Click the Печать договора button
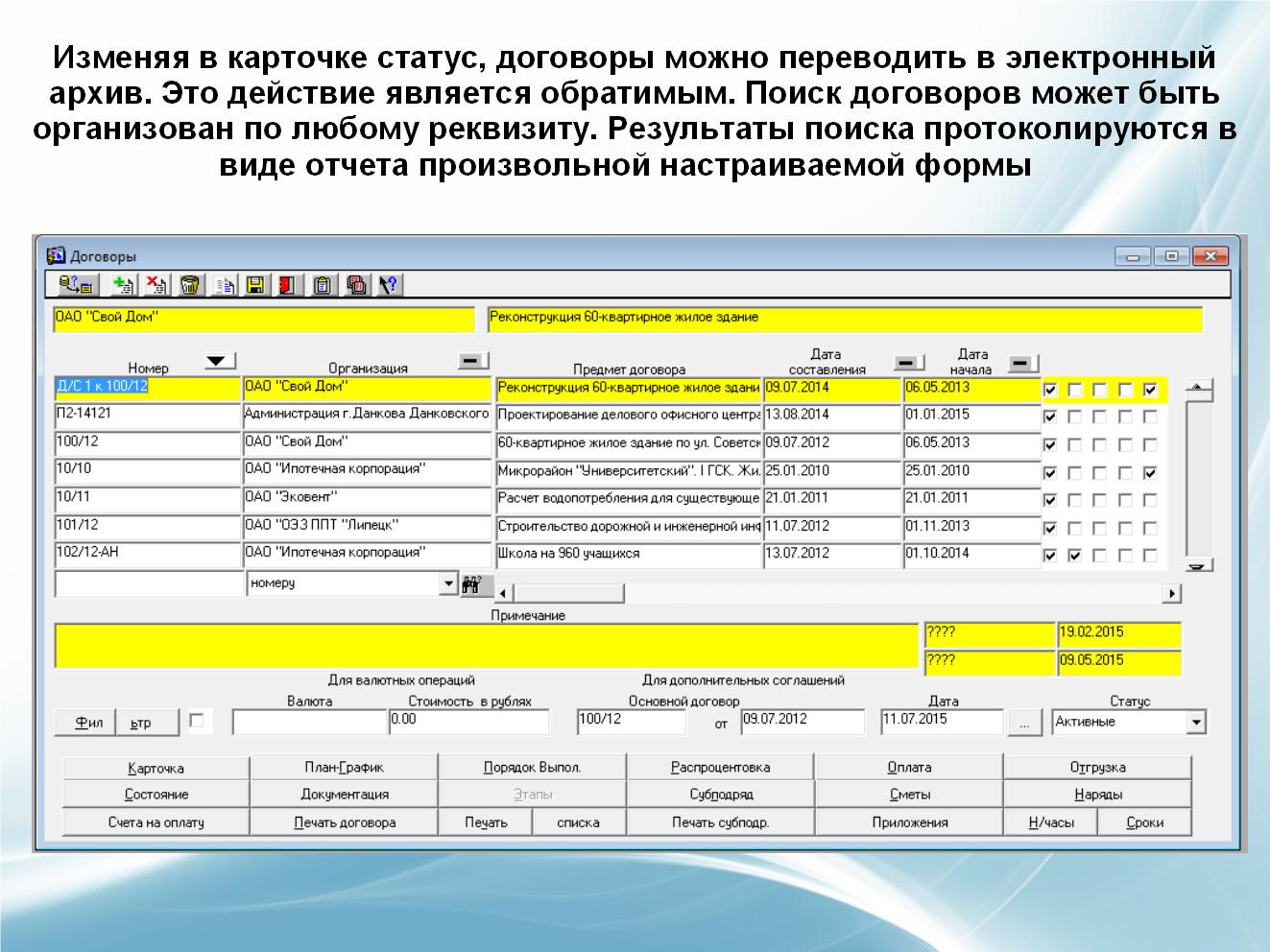The image size is (1270, 952). 344,822
